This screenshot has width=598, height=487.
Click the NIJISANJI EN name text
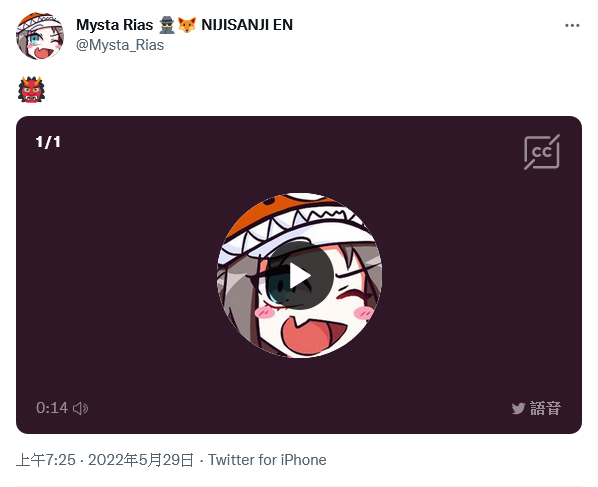(247, 25)
